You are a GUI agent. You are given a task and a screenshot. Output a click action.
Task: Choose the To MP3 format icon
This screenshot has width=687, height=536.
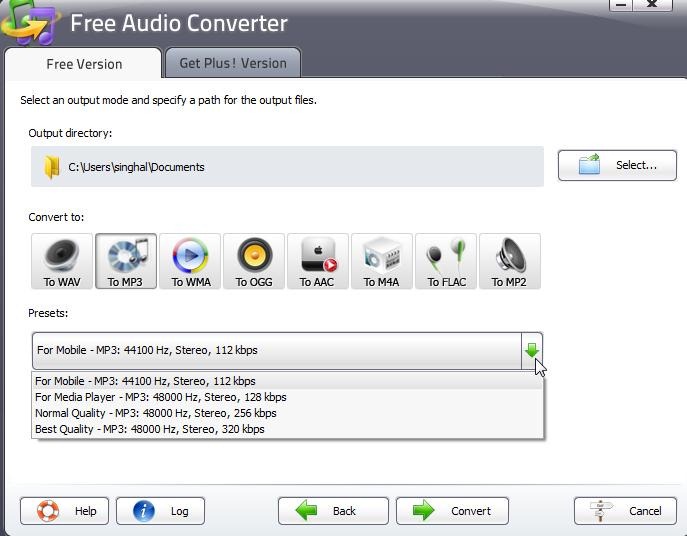coord(126,262)
